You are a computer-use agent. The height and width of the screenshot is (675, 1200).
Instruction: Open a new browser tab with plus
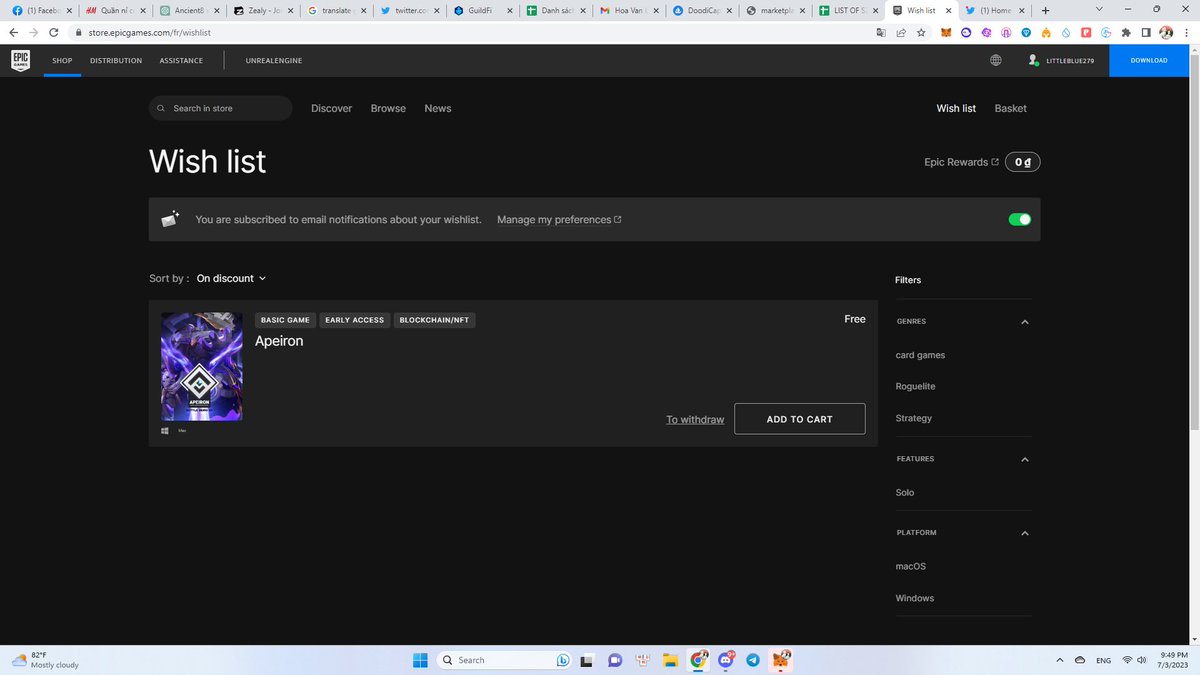(x=1045, y=10)
